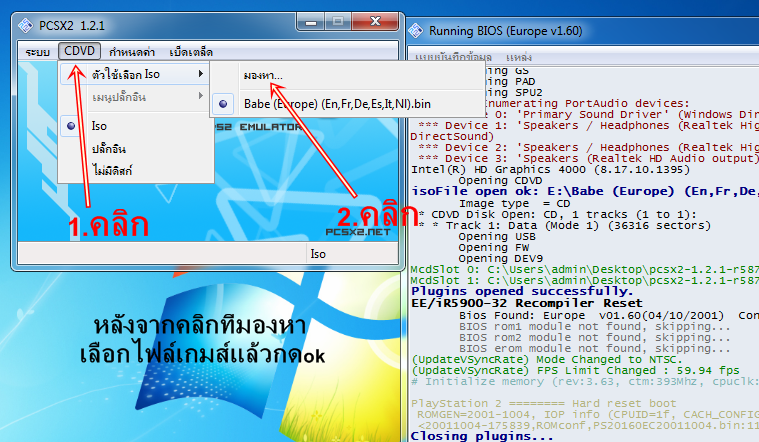Viewport: 759px width, 442px height.
Task: Click the 'Opening USB' log line
Action: [497, 236]
